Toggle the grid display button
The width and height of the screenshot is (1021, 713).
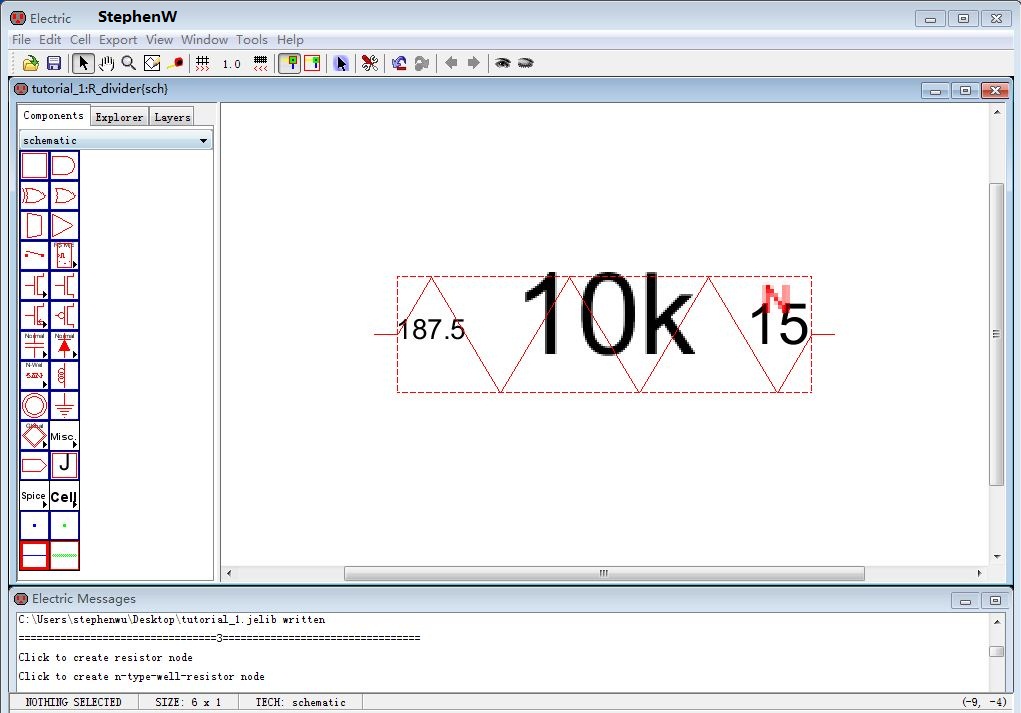(203, 63)
